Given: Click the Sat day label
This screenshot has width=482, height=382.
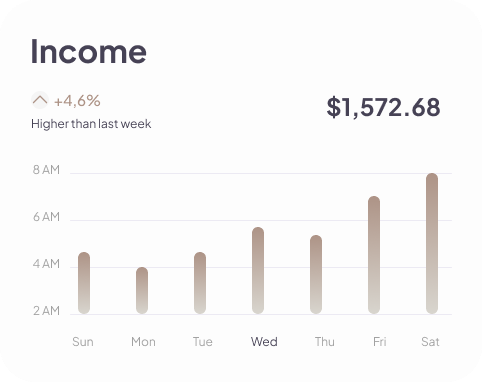Looking at the screenshot, I should click(430, 342).
